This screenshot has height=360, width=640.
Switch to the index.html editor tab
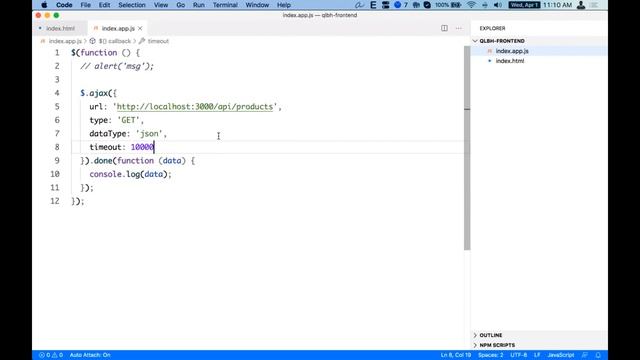60,28
